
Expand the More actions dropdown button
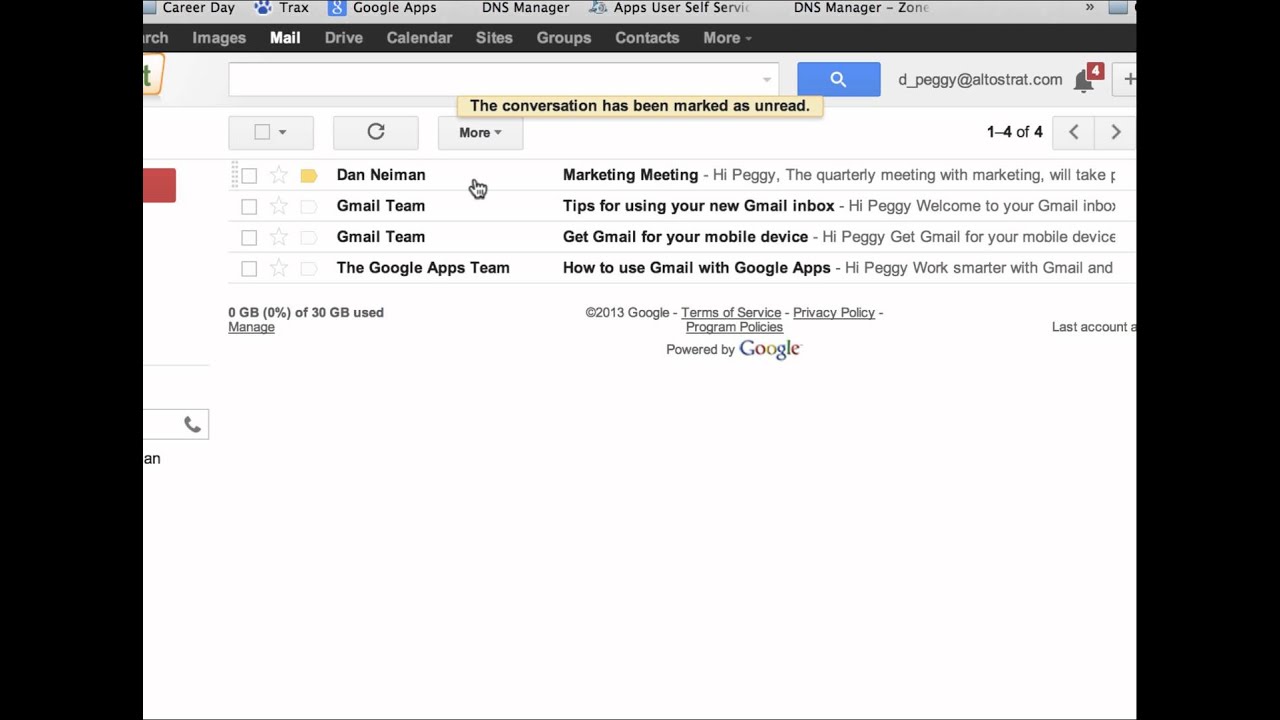pos(480,132)
